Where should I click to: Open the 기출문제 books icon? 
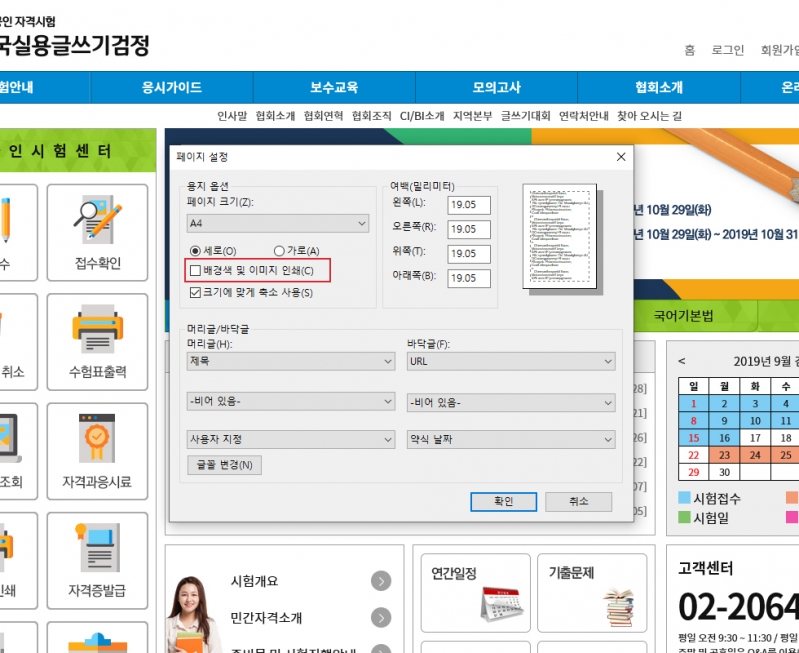click(x=619, y=607)
